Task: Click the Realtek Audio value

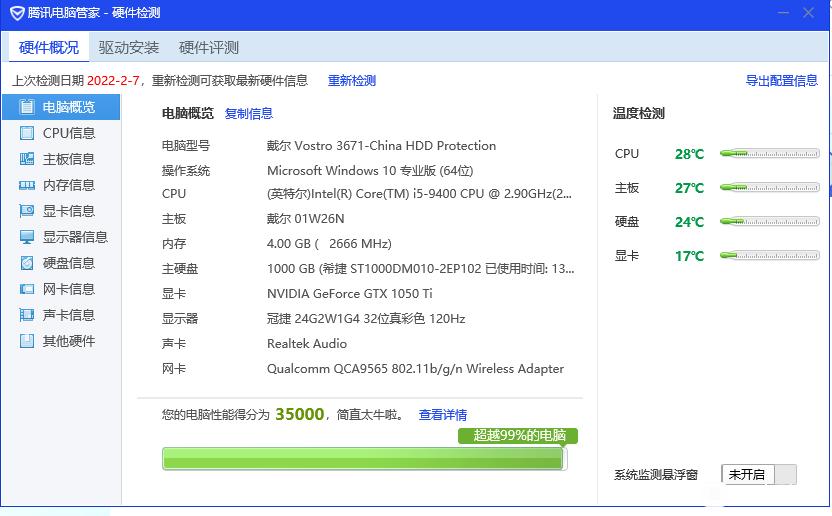Action: click(307, 343)
